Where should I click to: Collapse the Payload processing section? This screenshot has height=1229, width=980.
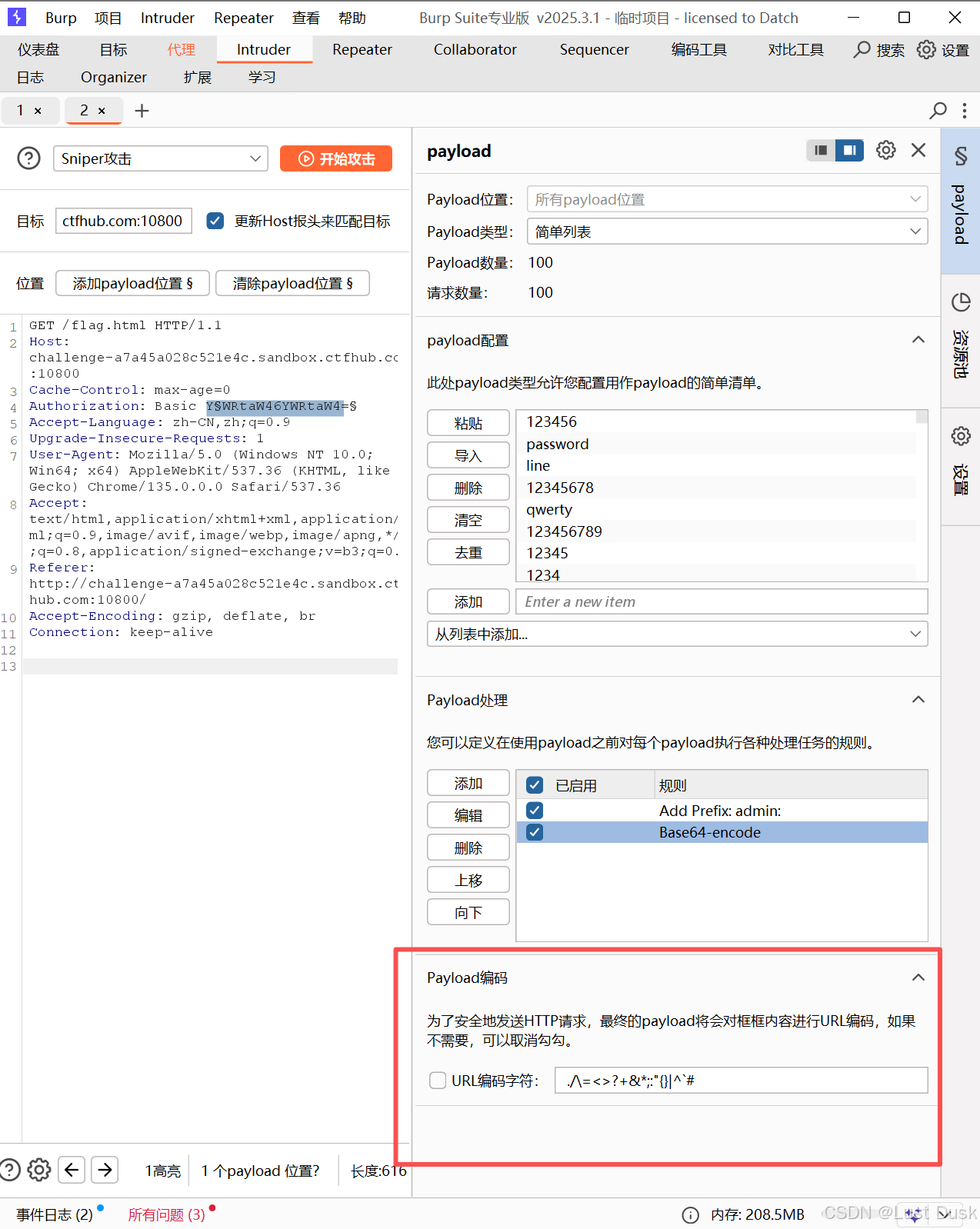(x=918, y=700)
